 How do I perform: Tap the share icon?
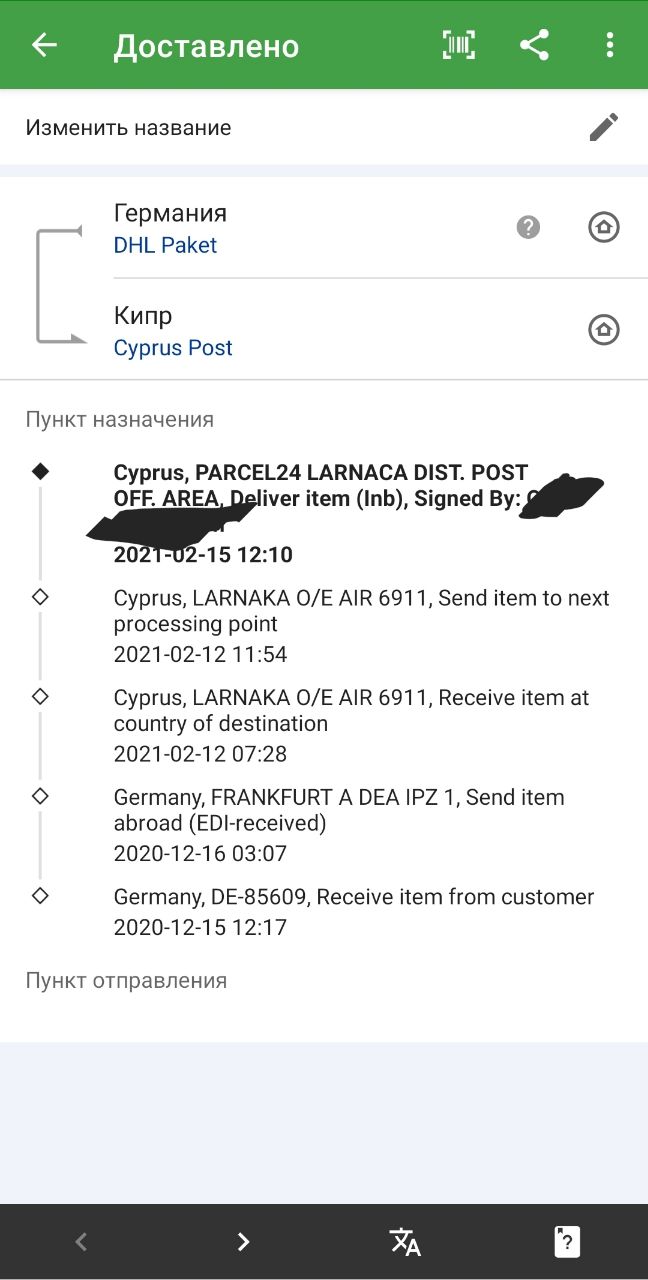(535, 45)
